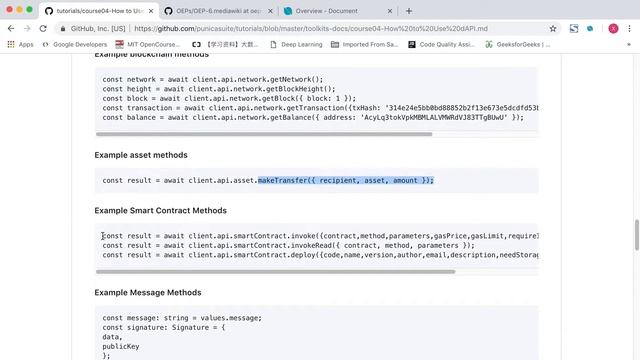Go back with the browser back arrow
The image size is (640, 360).
[x=11, y=29]
